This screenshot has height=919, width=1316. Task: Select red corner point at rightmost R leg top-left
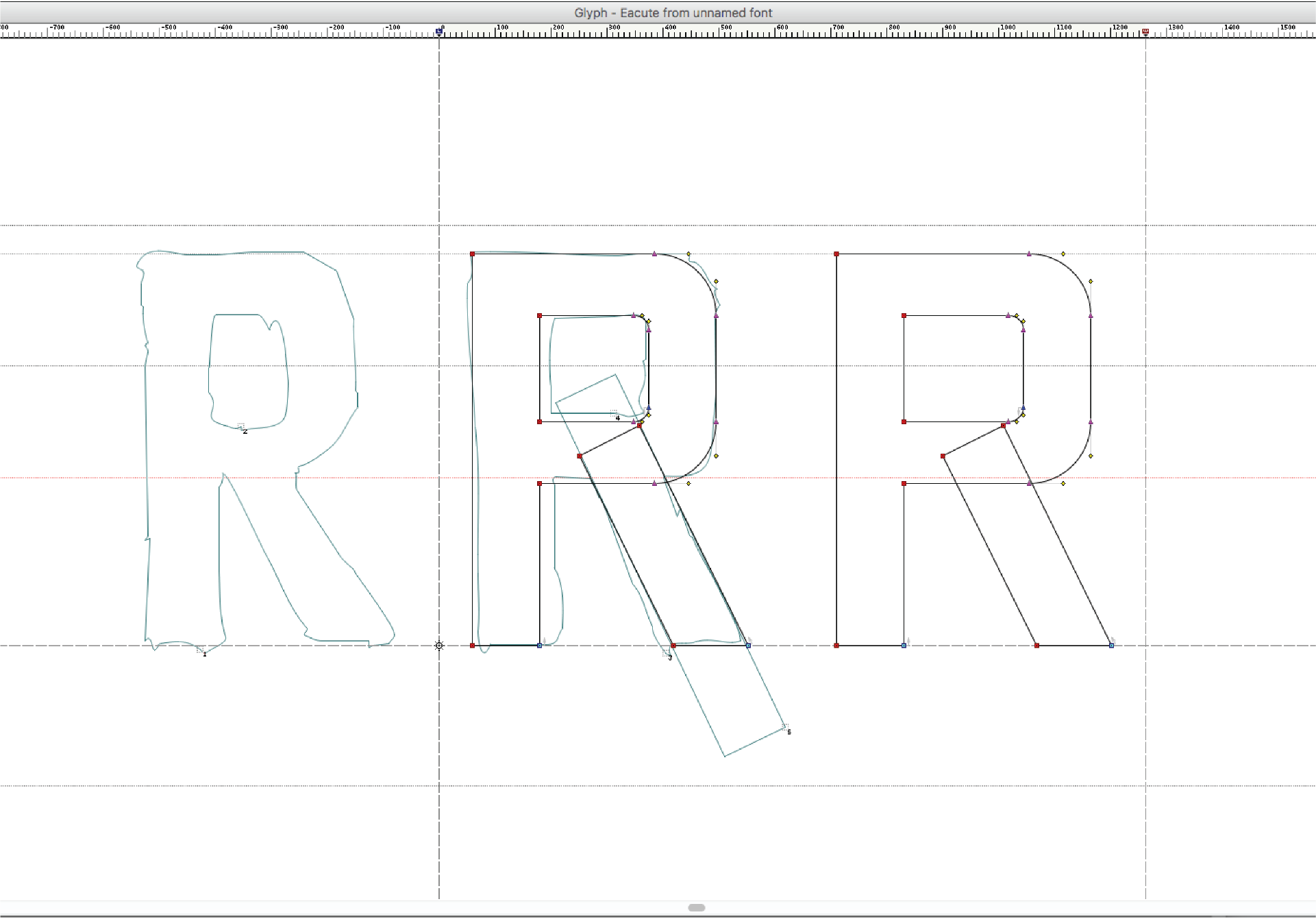pyautogui.click(x=943, y=456)
